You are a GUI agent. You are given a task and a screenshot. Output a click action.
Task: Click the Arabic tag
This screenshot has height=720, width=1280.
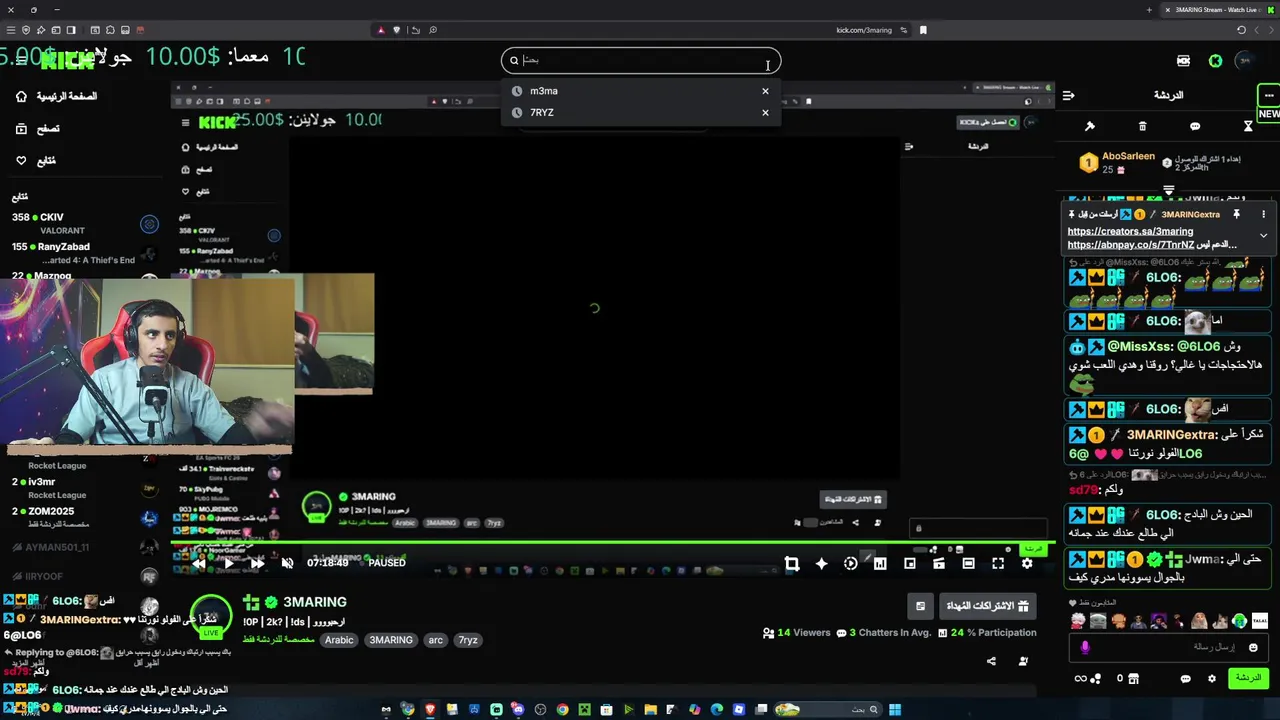(x=339, y=640)
